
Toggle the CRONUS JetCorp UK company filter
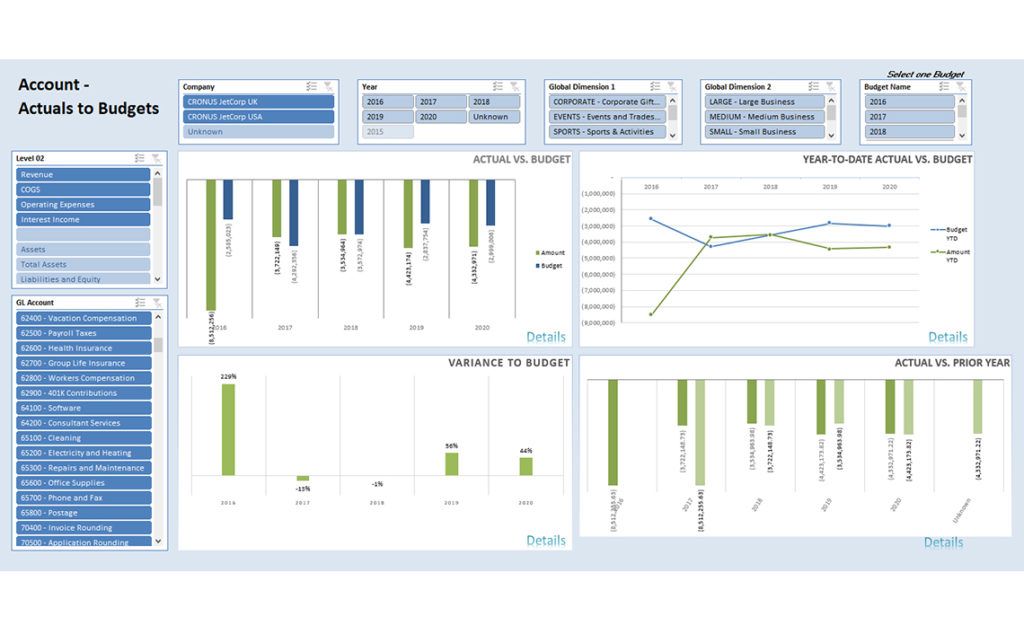point(259,102)
